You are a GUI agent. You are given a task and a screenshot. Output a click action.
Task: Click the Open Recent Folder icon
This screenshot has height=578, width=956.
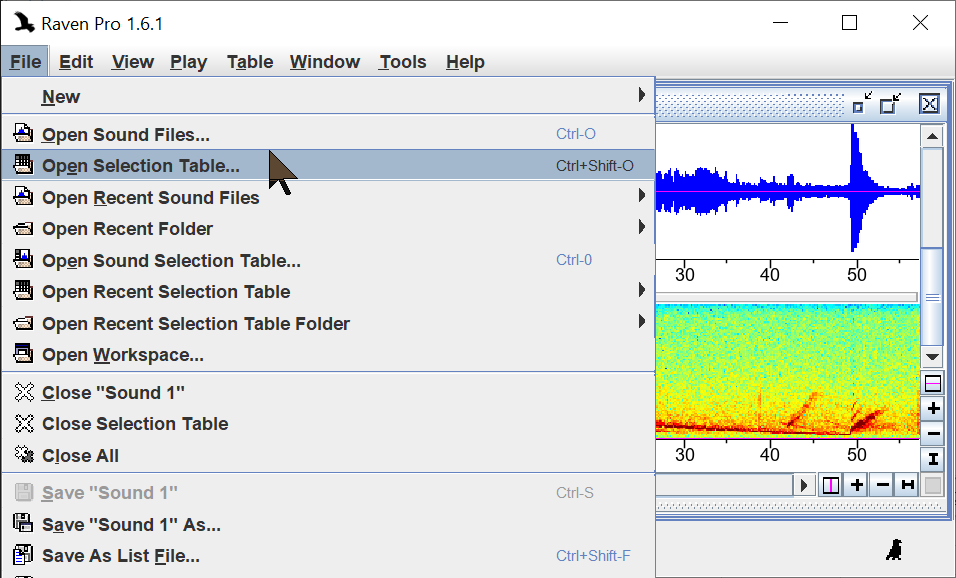[x=23, y=229]
